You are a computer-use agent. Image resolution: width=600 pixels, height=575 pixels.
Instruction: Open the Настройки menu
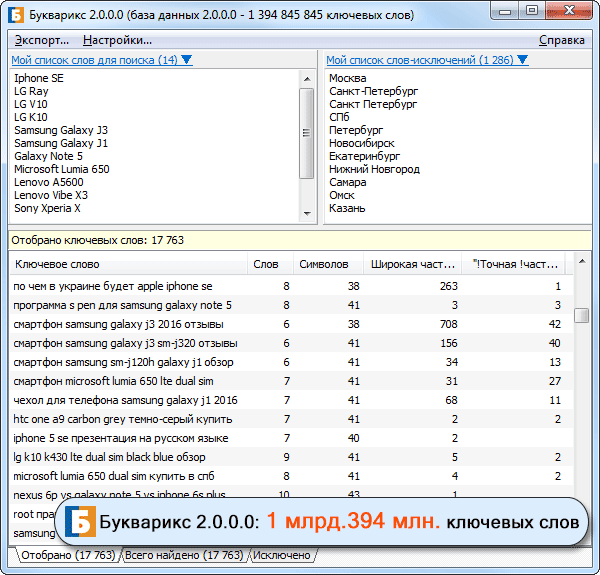pyautogui.click(x=117, y=40)
